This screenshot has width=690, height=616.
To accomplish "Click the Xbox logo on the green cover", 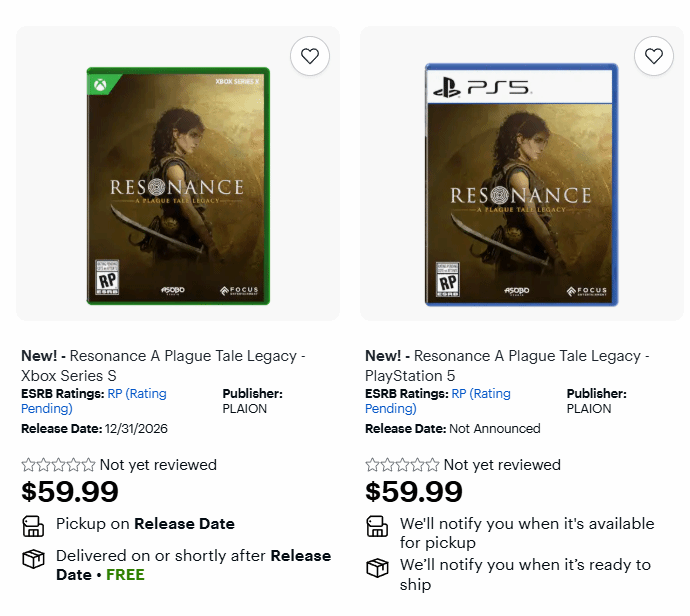I will click(100, 85).
